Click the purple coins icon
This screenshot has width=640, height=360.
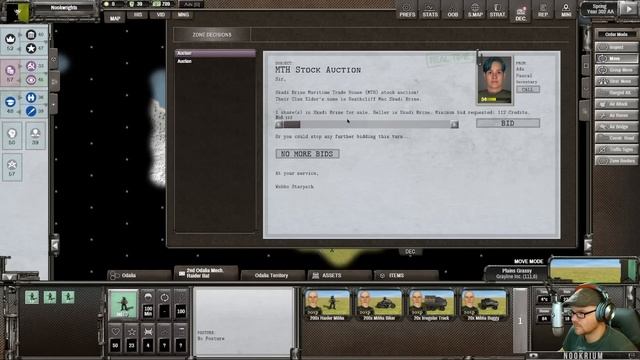[x=10, y=70]
